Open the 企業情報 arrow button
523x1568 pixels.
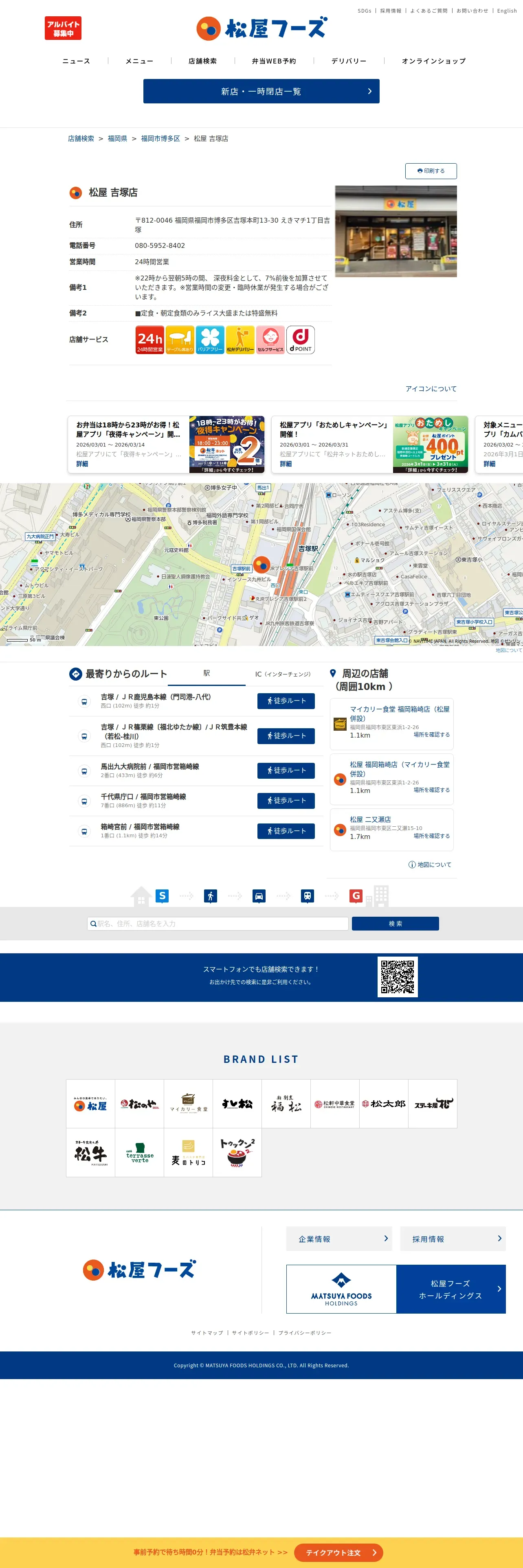[339, 1239]
